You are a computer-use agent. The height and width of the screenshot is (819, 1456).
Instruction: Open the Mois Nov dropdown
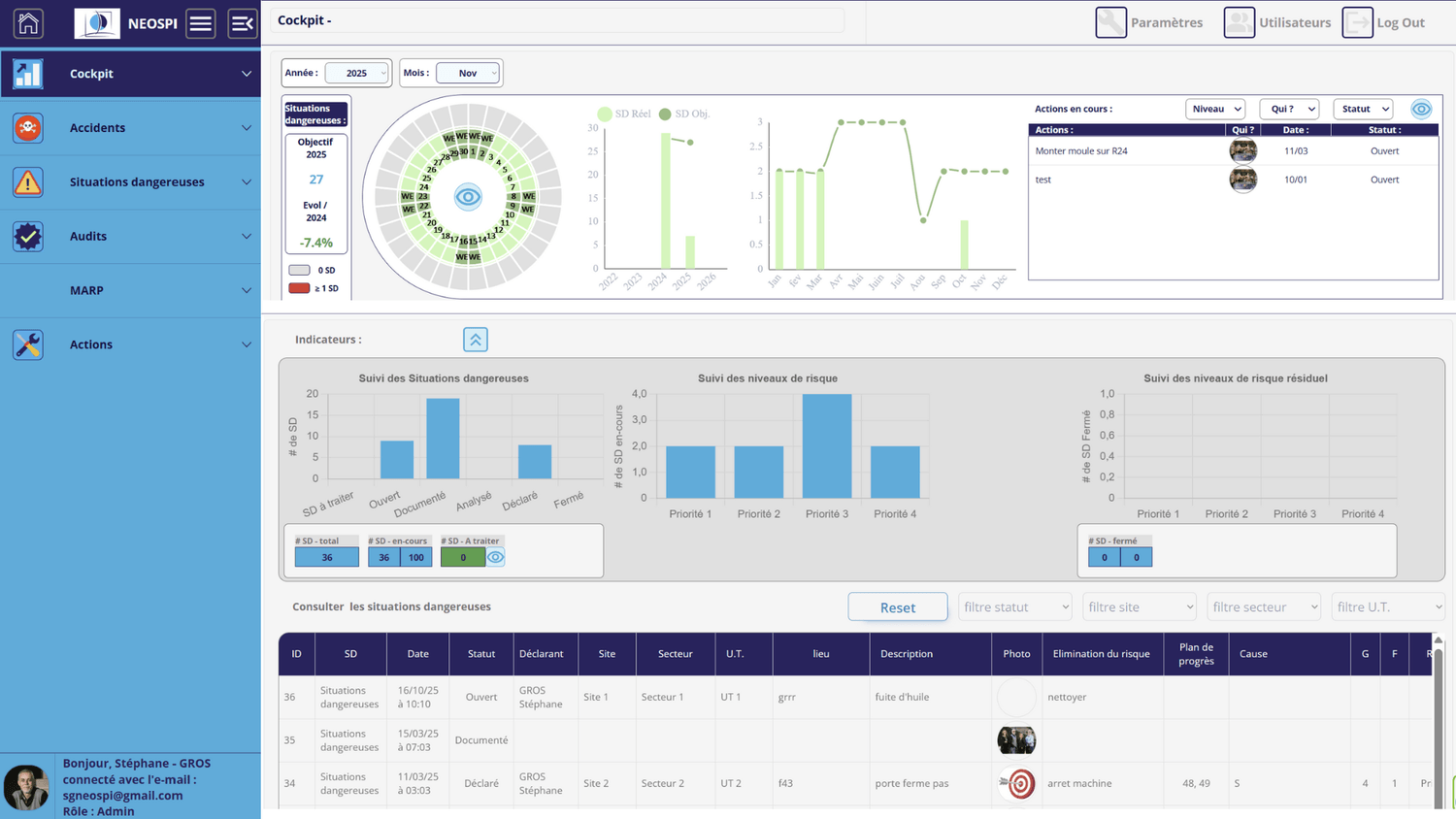tap(468, 73)
